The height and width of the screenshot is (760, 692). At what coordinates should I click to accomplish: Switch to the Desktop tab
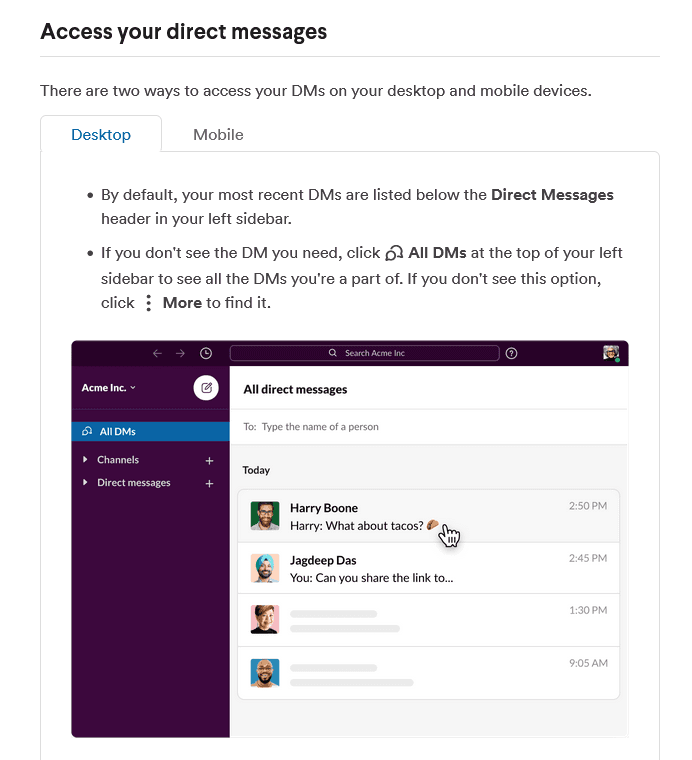point(100,134)
